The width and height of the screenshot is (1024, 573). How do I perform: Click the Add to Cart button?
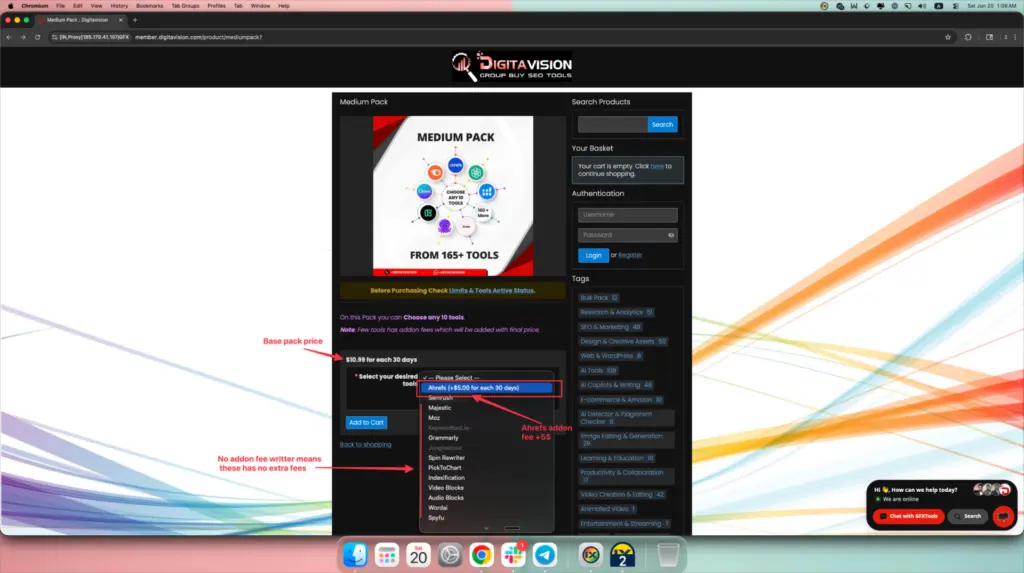point(366,423)
